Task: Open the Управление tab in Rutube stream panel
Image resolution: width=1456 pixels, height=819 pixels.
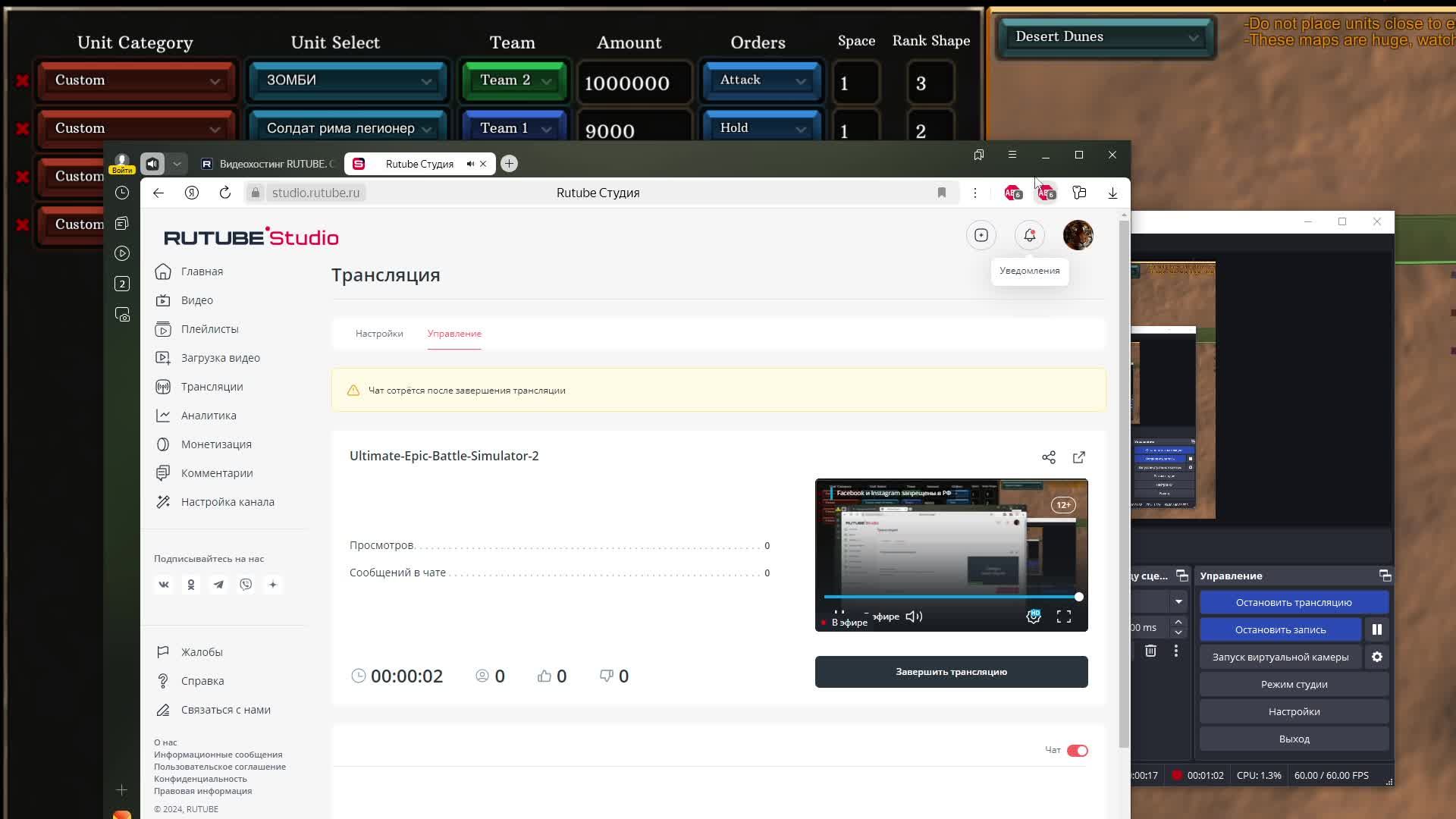Action: [x=454, y=333]
